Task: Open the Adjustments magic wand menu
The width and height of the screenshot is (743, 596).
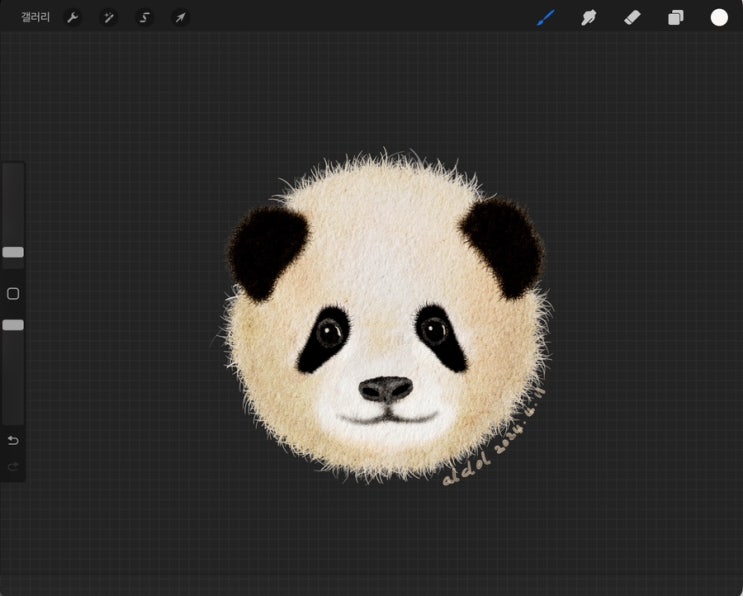Action: point(108,17)
